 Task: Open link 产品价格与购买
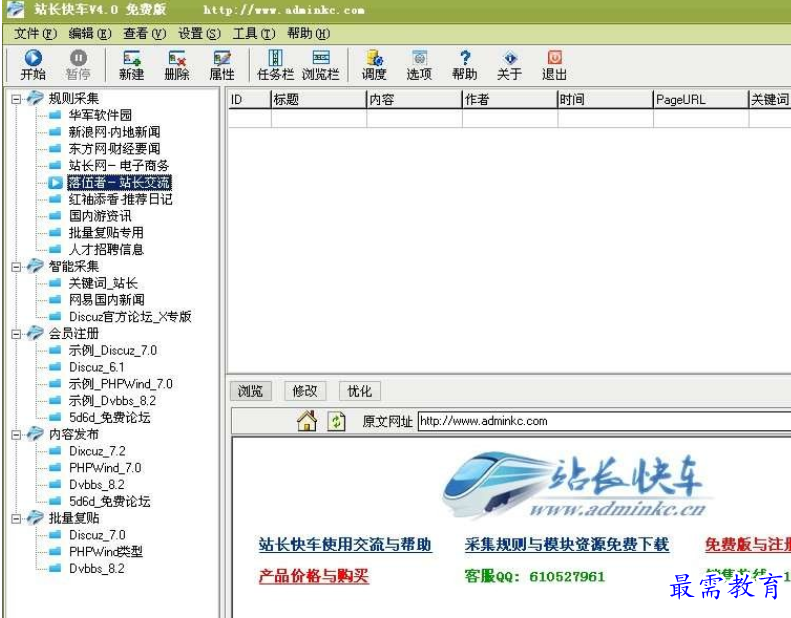(x=314, y=576)
